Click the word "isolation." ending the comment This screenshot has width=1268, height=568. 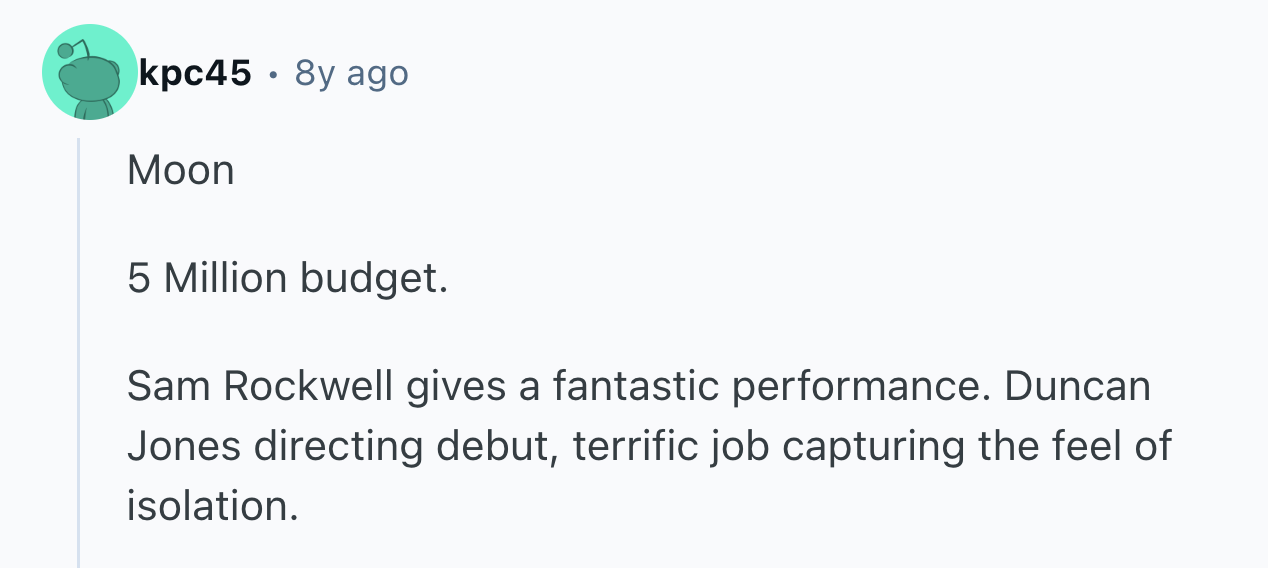(213, 505)
